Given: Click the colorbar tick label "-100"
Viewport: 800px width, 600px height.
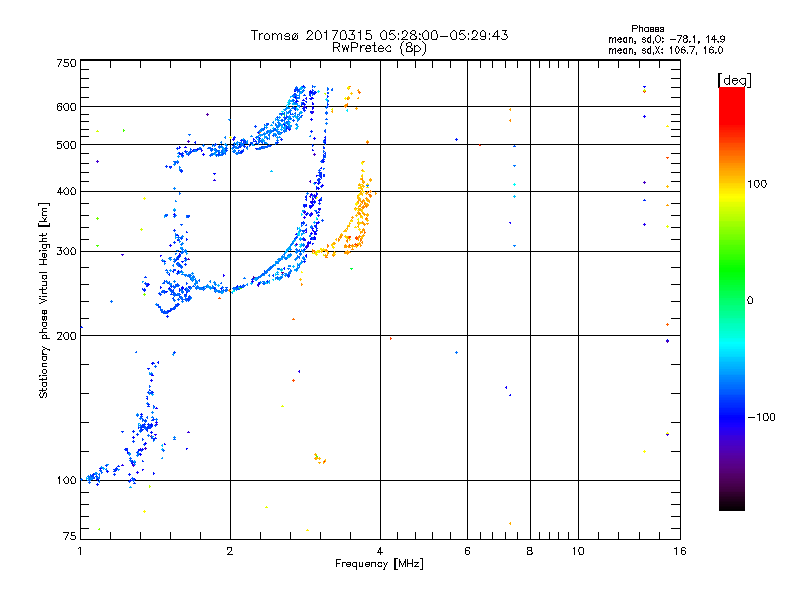Looking at the screenshot, I should pos(761,417).
